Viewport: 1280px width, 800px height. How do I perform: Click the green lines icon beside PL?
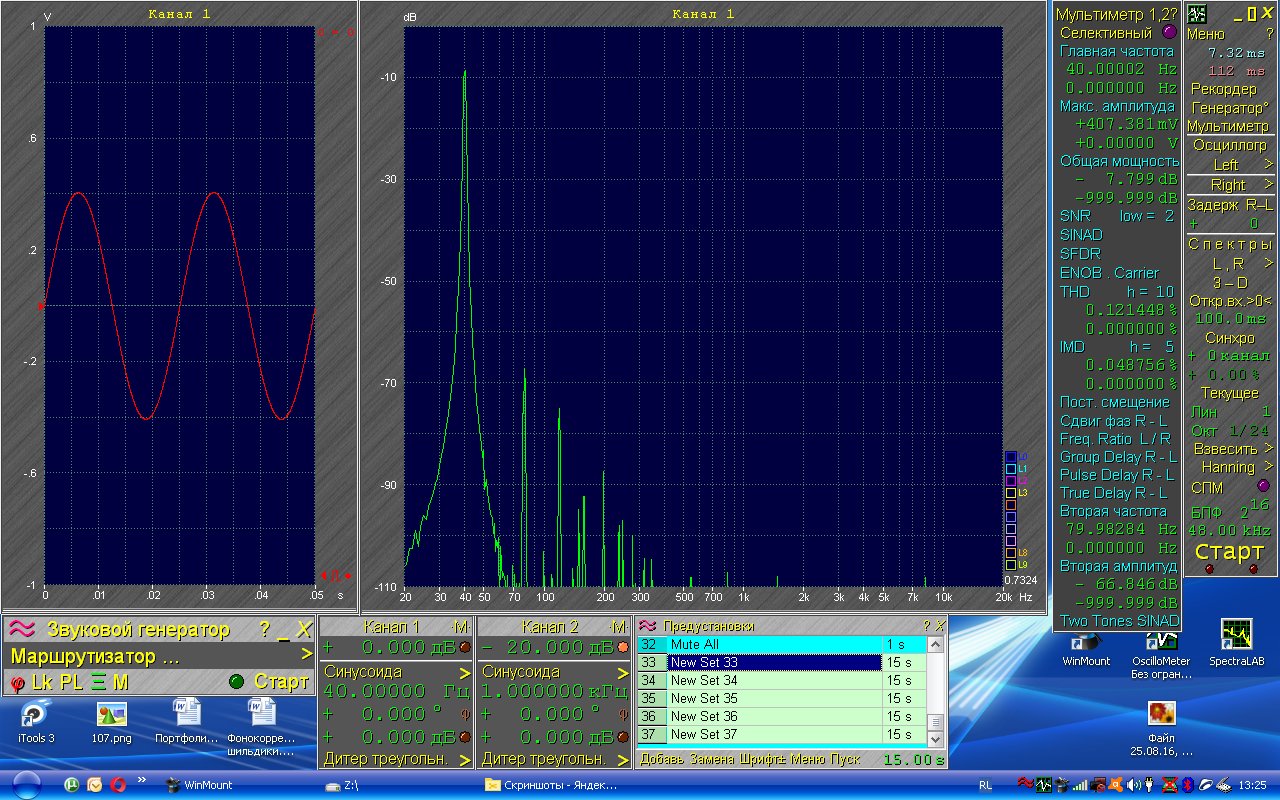click(x=98, y=683)
